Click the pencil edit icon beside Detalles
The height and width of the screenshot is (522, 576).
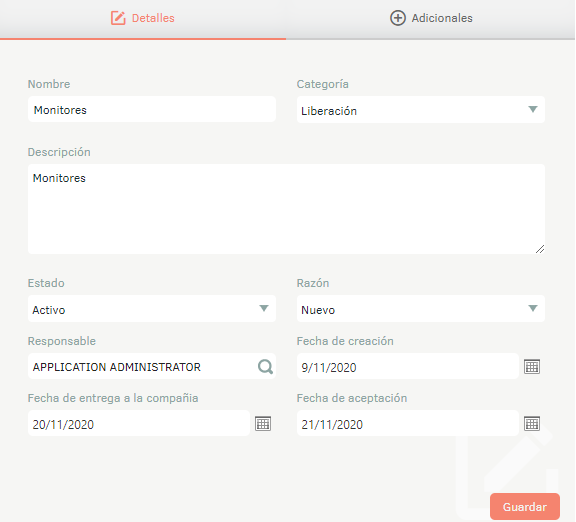(x=118, y=18)
